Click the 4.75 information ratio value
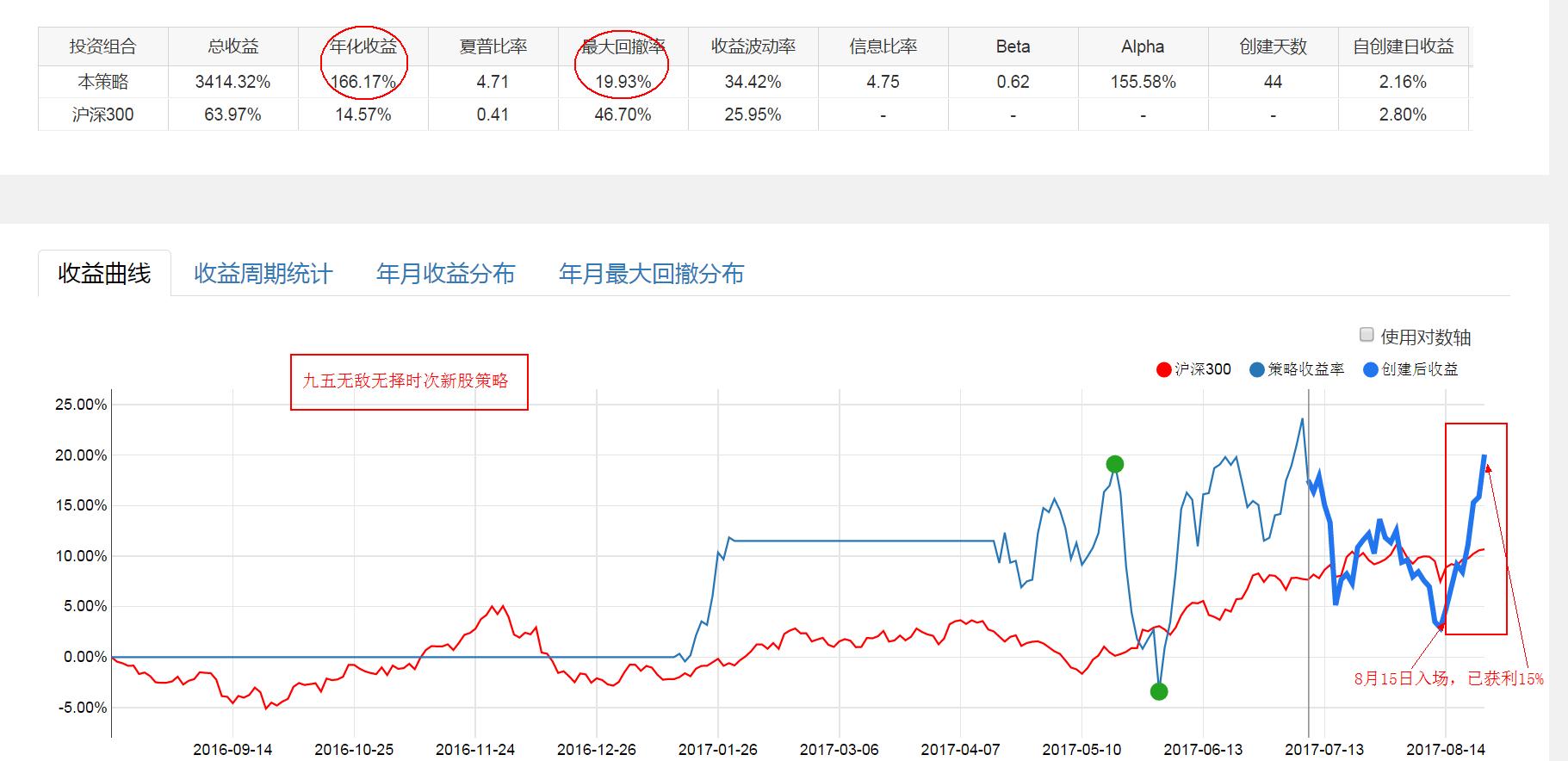This screenshot has height=761, width=1568. click(x=883, y=82)
